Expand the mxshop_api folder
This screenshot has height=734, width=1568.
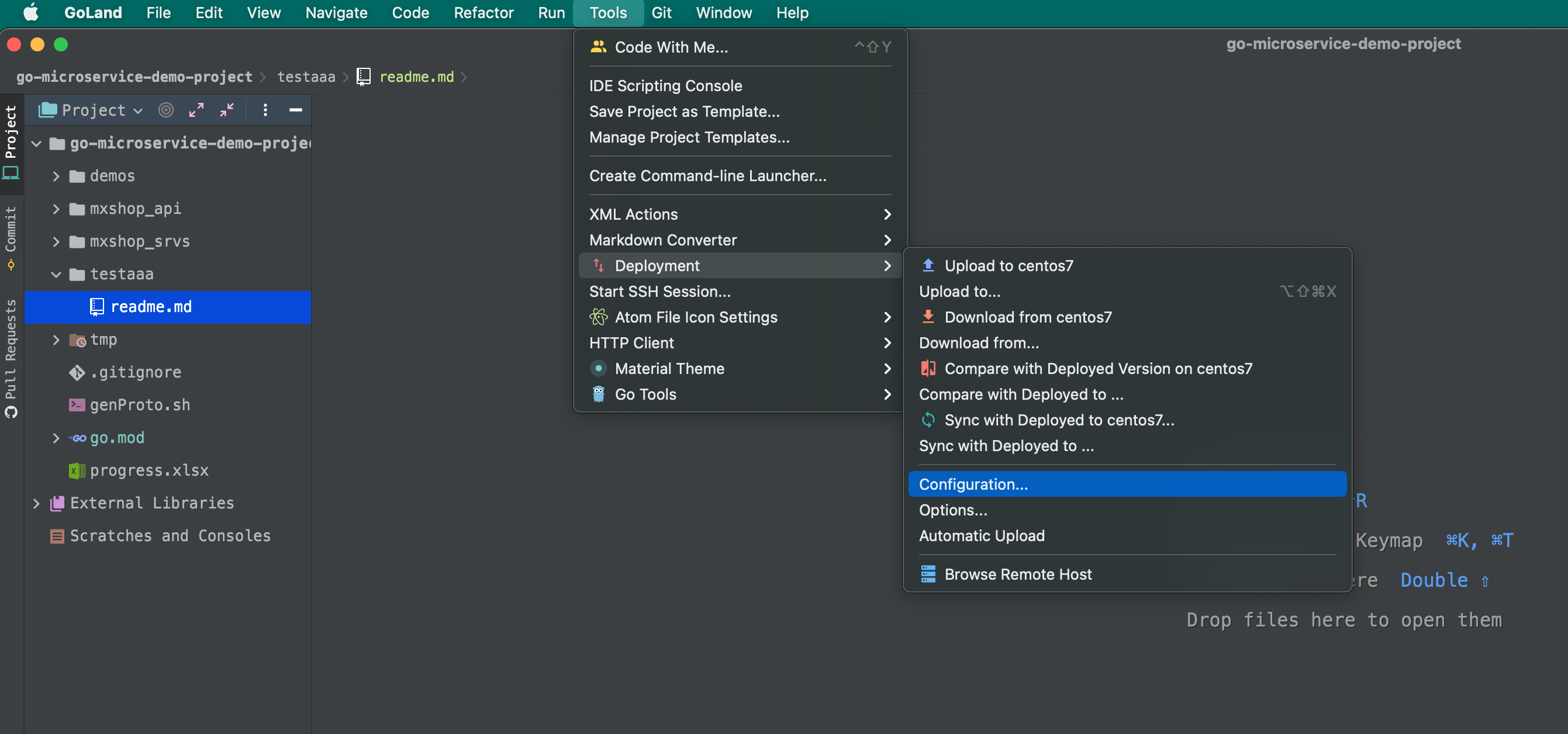[x=56, y=209]
